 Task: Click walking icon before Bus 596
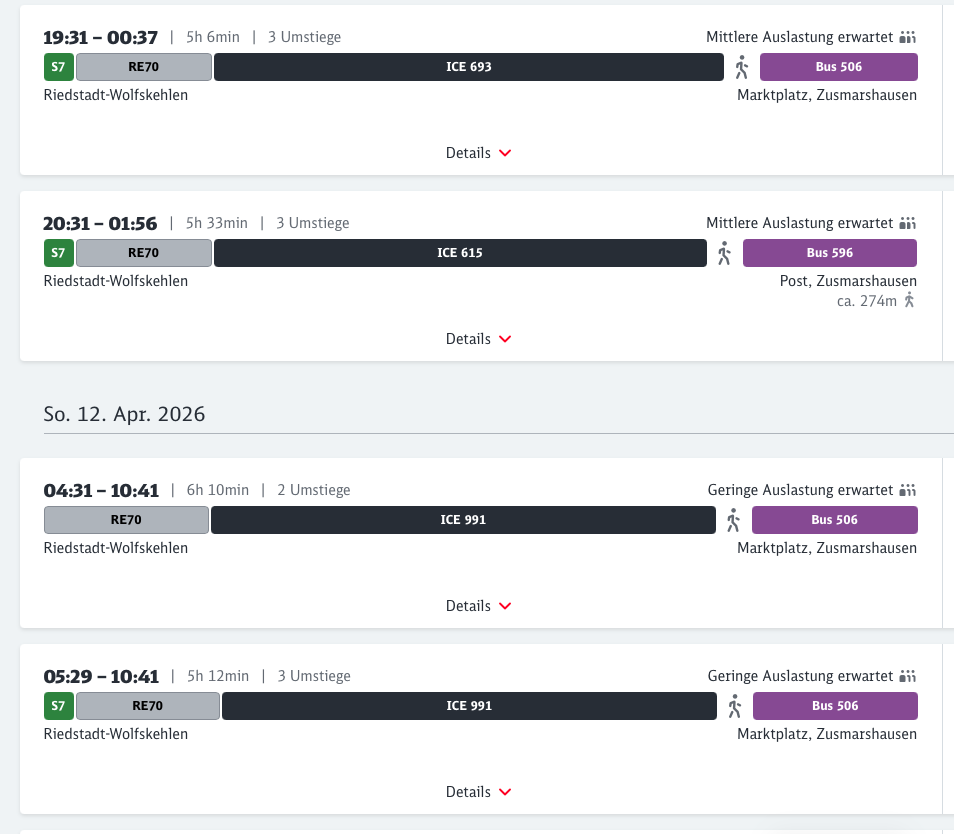pyautogui.click(x=724, y=253)
